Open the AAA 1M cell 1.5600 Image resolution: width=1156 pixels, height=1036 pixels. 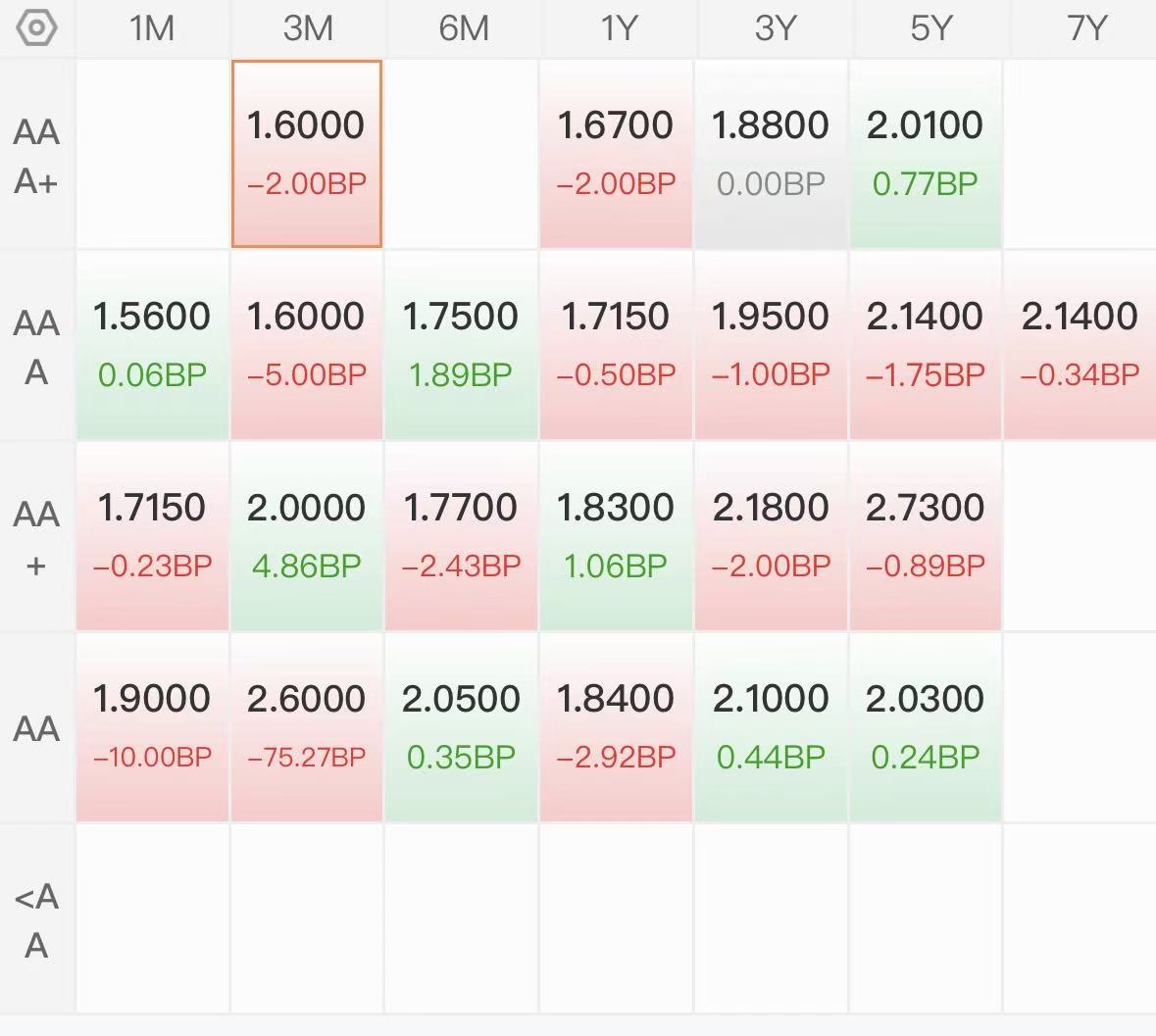click(152, 346)
